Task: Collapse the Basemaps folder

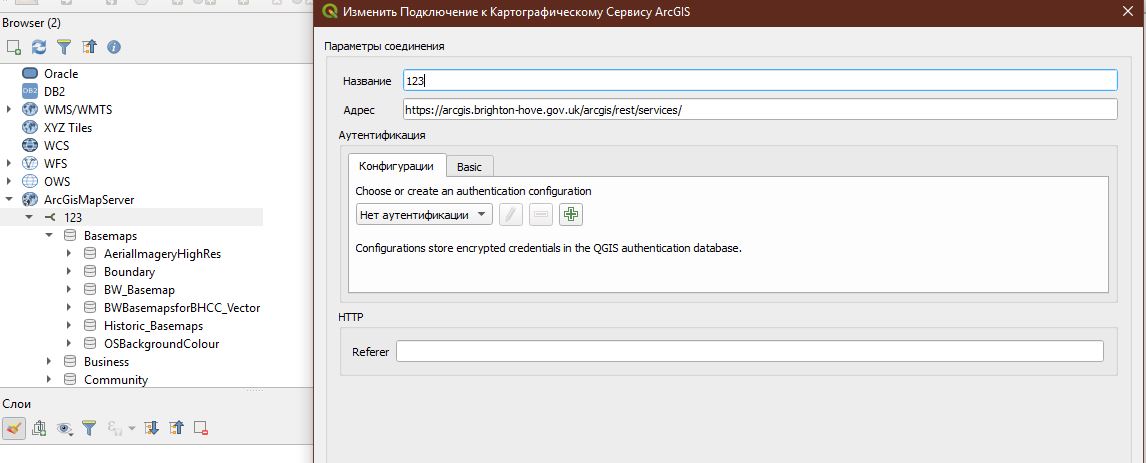Action: pos(49,236)
